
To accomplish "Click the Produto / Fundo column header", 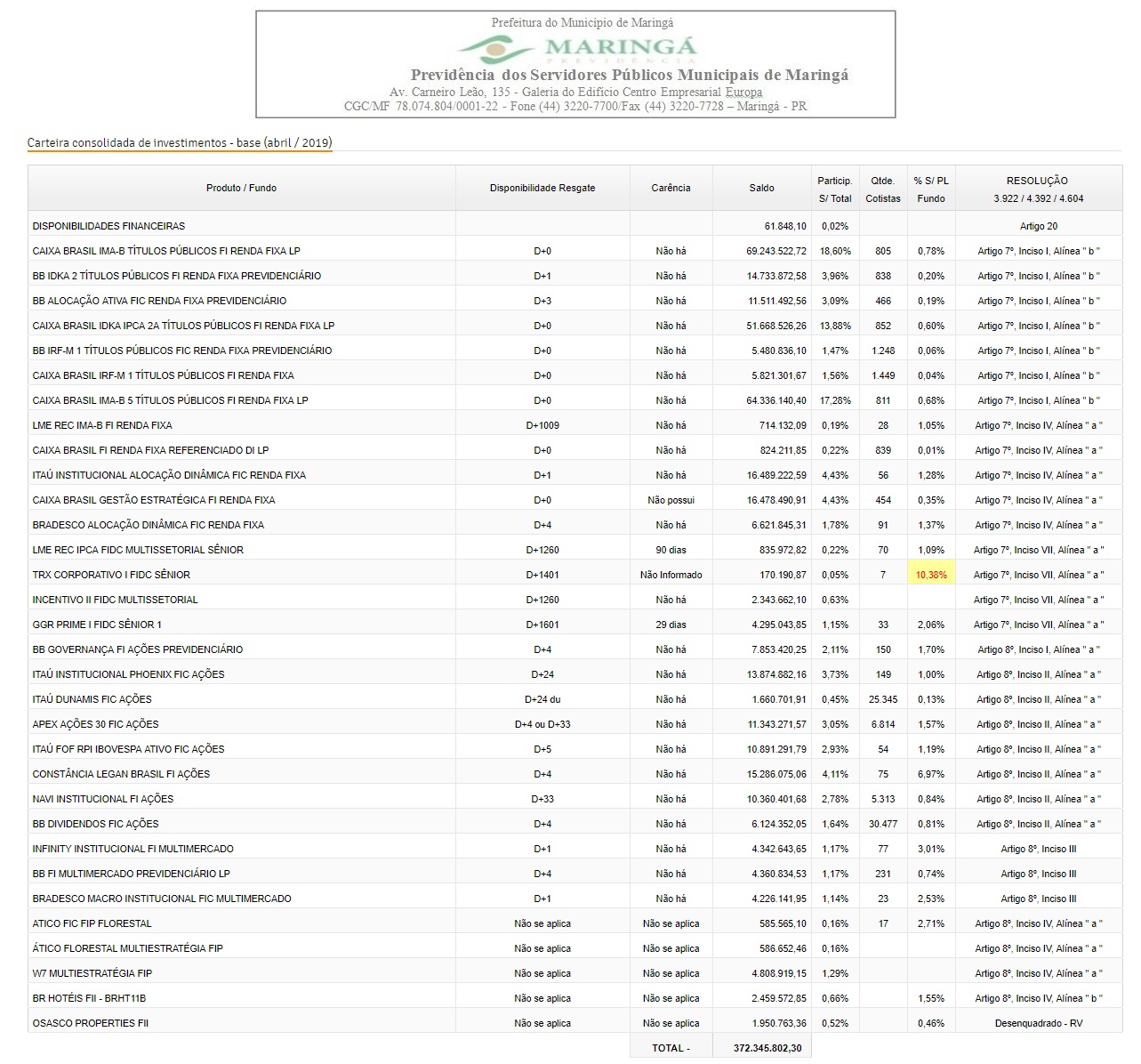I will point(241,188).
